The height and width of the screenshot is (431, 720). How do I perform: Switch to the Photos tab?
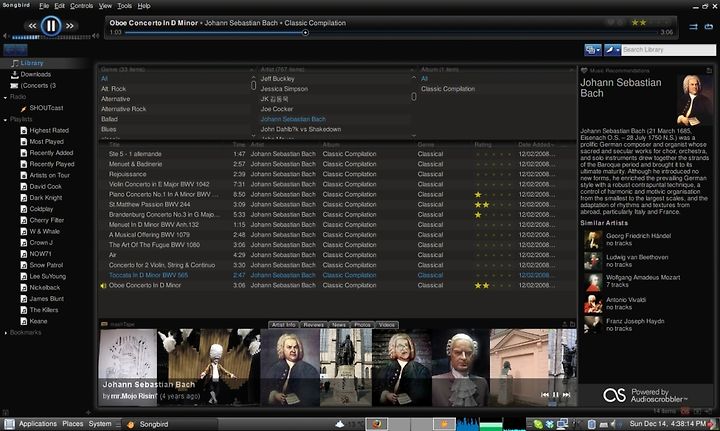(x=362, y=325)
